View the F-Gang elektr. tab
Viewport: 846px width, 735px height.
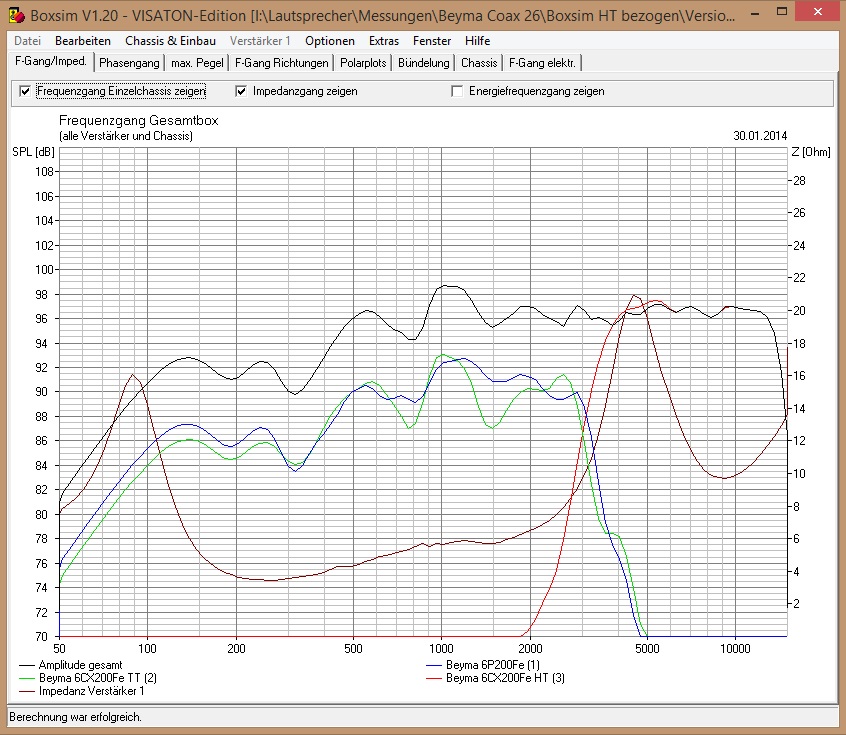point(542,63)
